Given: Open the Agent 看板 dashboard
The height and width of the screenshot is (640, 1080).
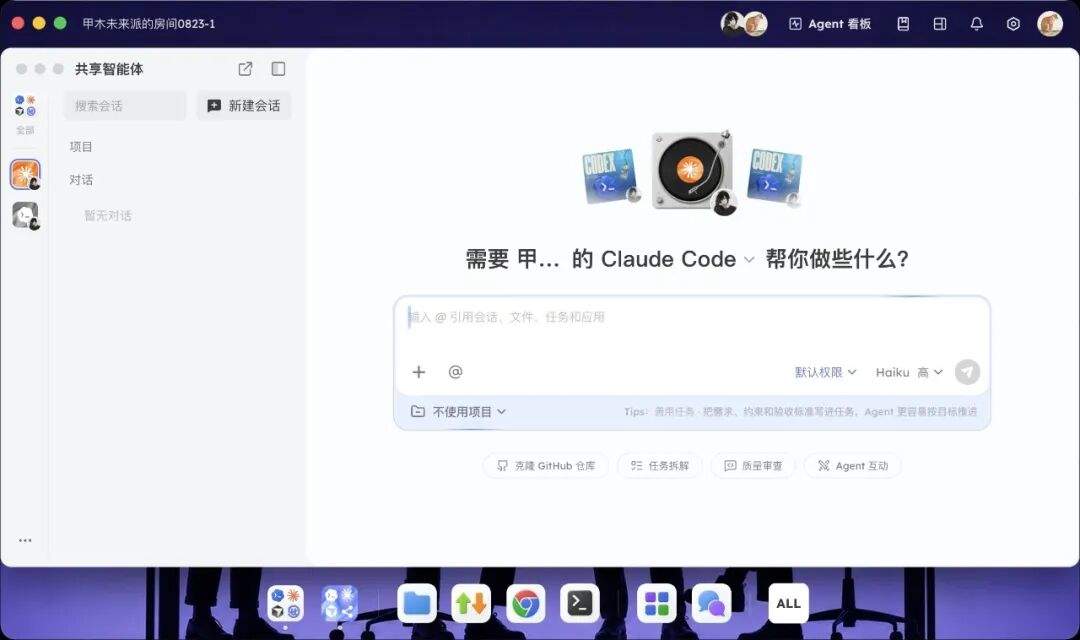Looking at the screenshot, I should click(x=830, y=24).
